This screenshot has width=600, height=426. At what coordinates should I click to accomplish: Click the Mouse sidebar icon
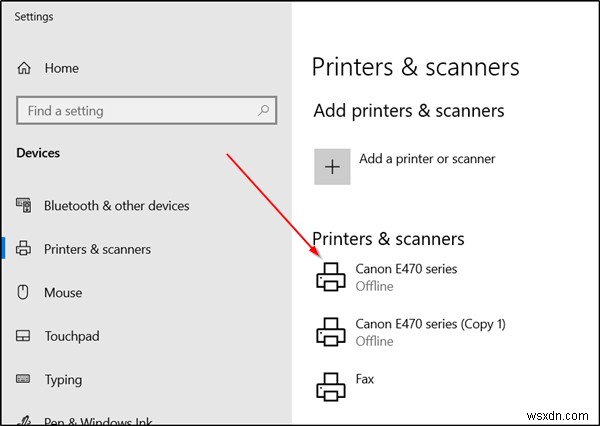click(23, 292)
